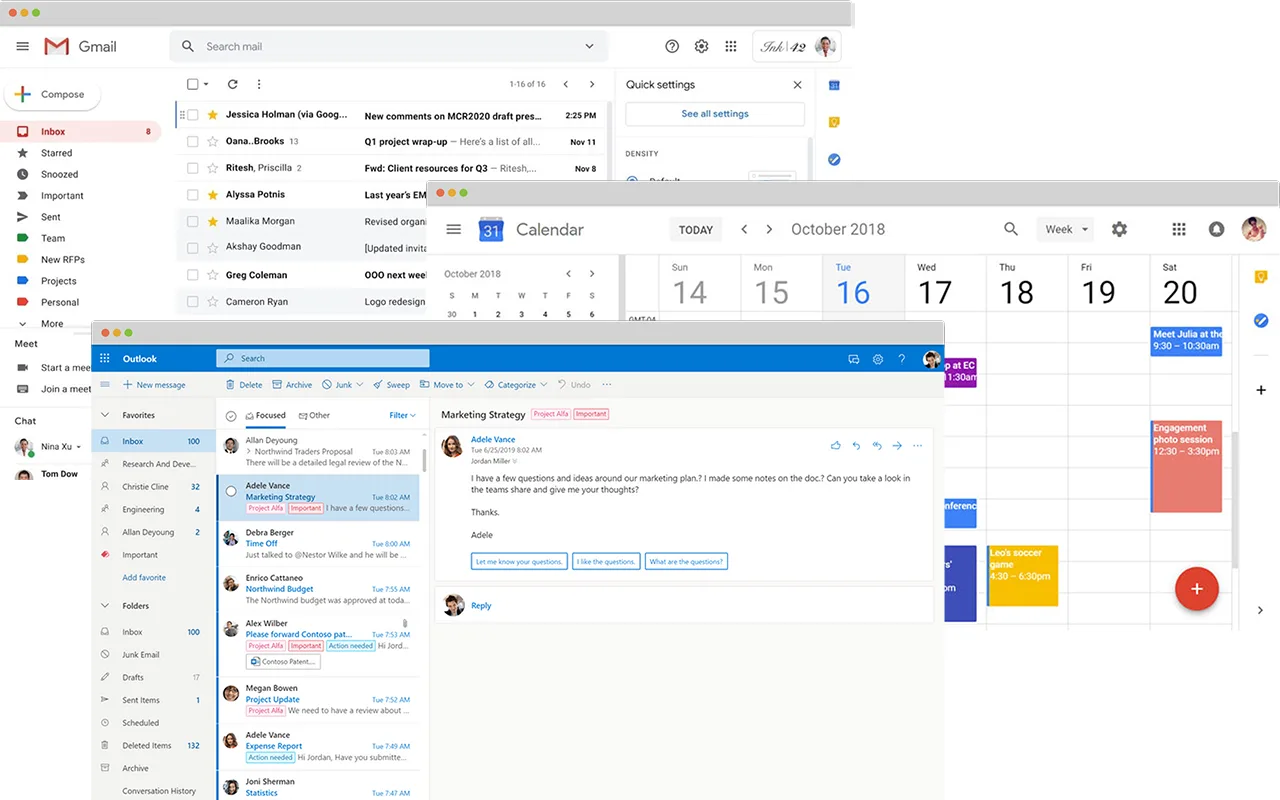Screen dimensions: 1280x800
Task: Delete the selected Outlook message
Action: (x=244, y=385)
